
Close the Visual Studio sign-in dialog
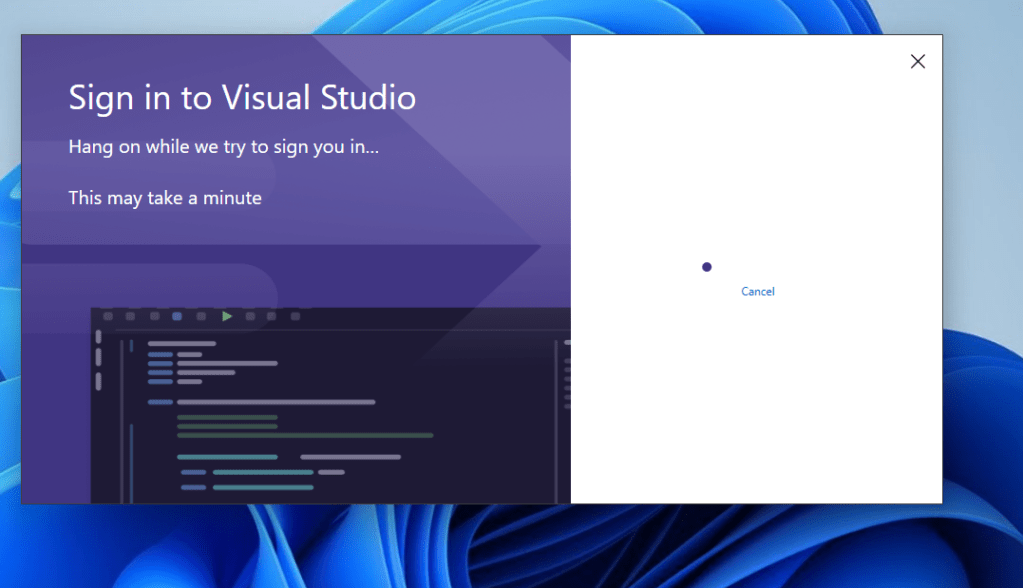pos(917,61)
